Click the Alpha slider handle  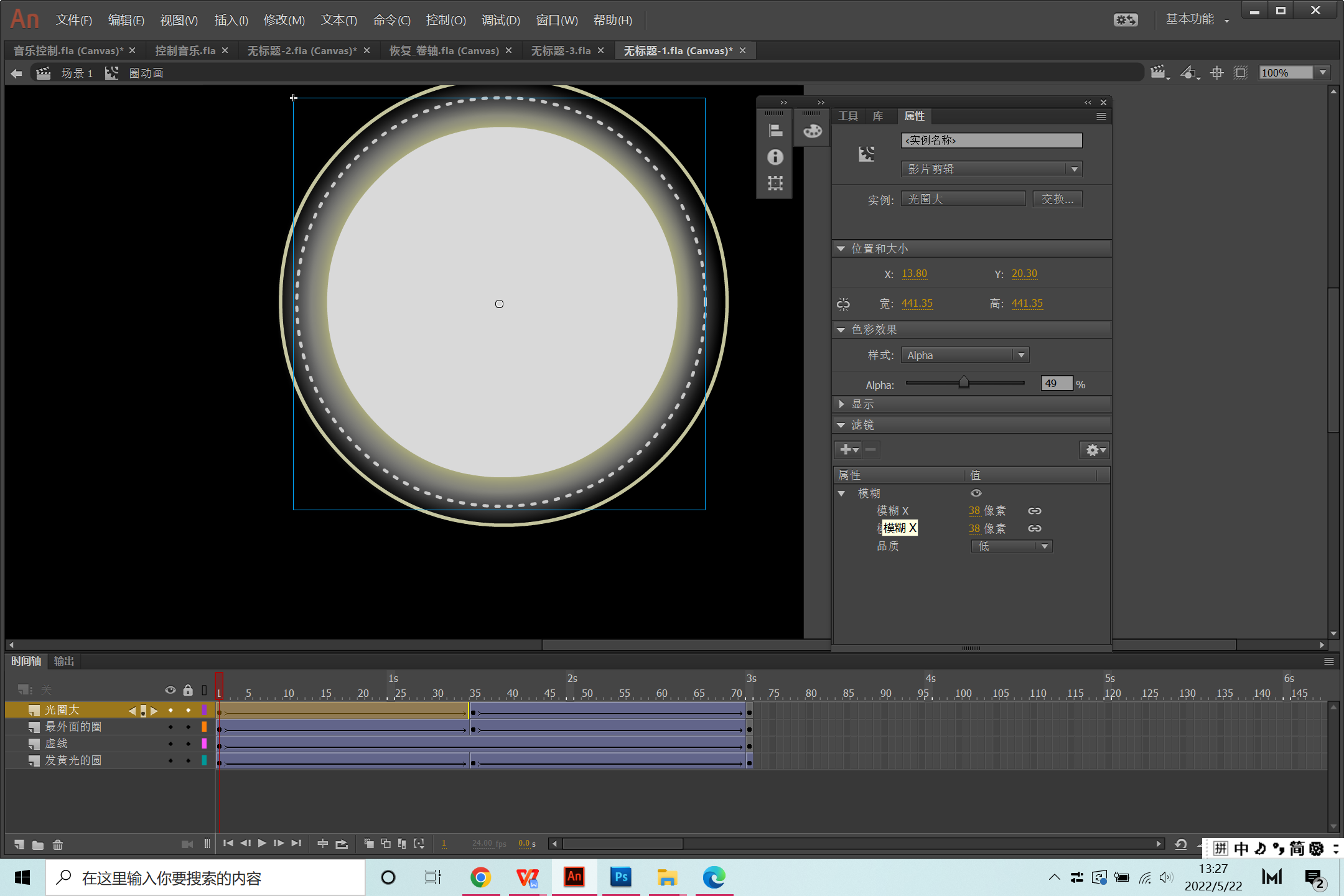964,383
